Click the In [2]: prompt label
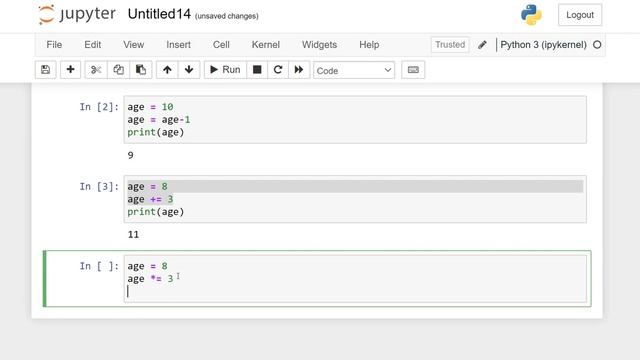Image resolution: width=640 pixels, height=360 pixels. click(x=99, y=107)
